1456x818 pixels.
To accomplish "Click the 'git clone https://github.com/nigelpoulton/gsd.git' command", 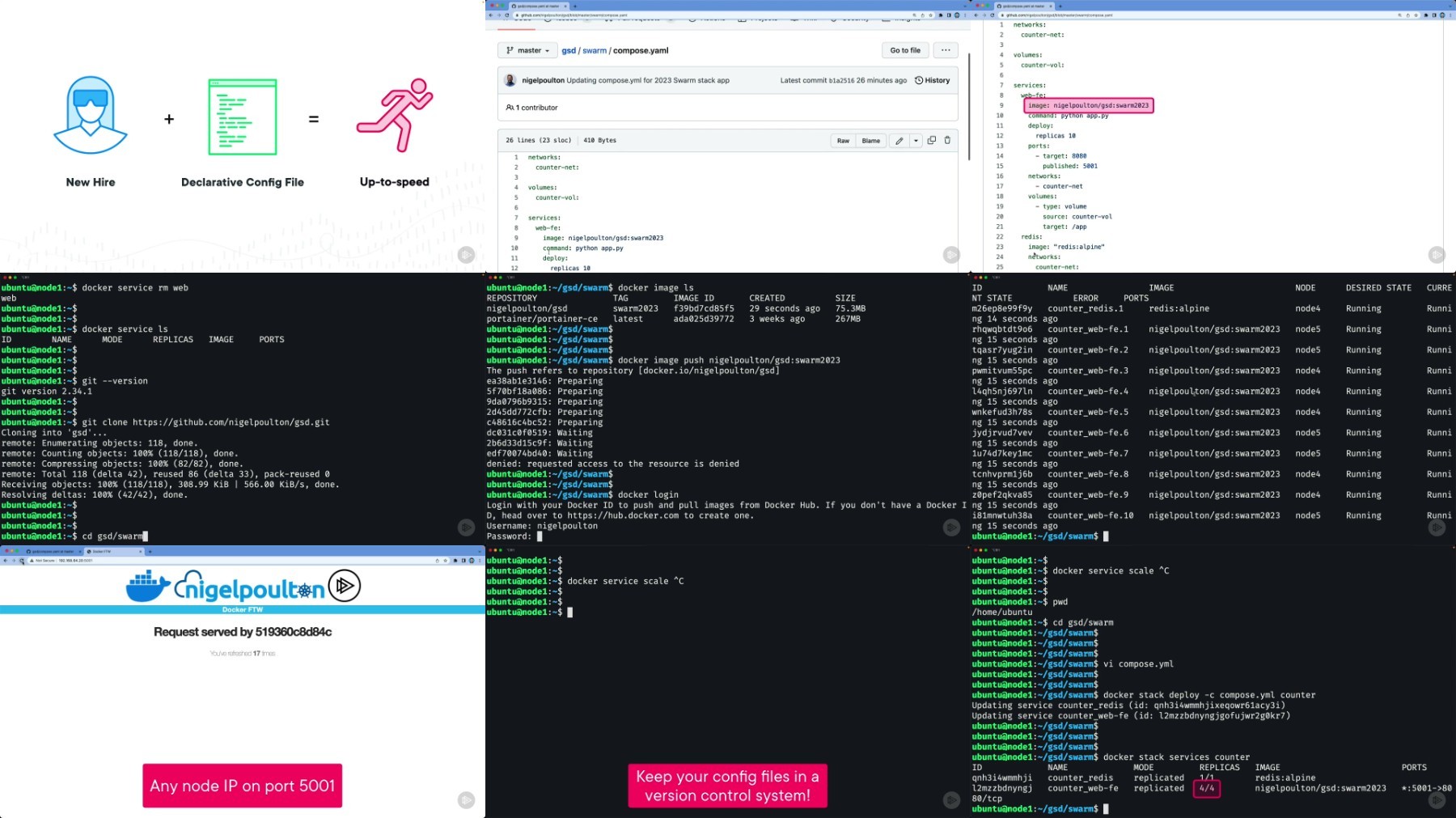I will tap(205, 422).
